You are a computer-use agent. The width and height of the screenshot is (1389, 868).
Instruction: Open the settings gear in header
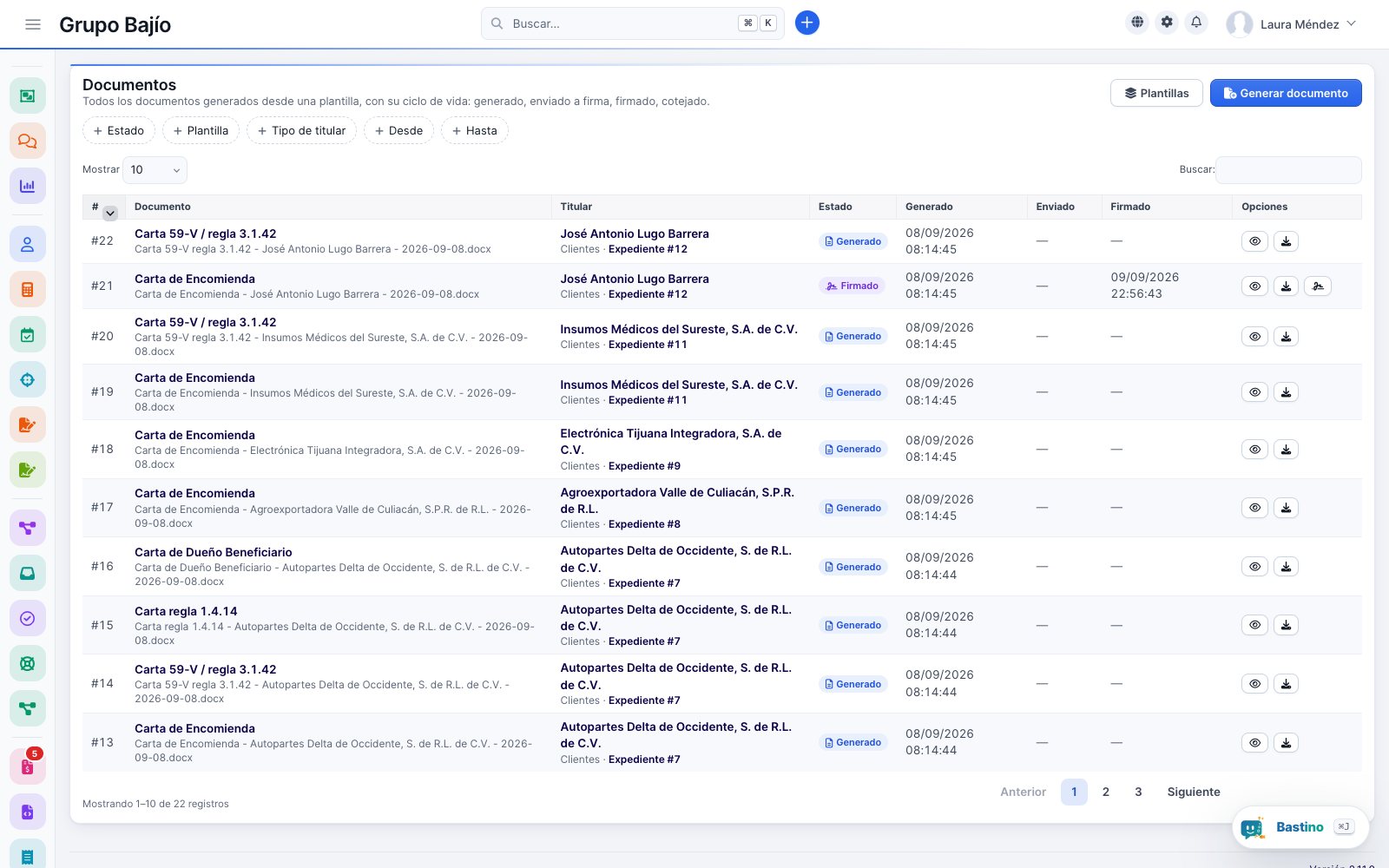(1167, 23)
